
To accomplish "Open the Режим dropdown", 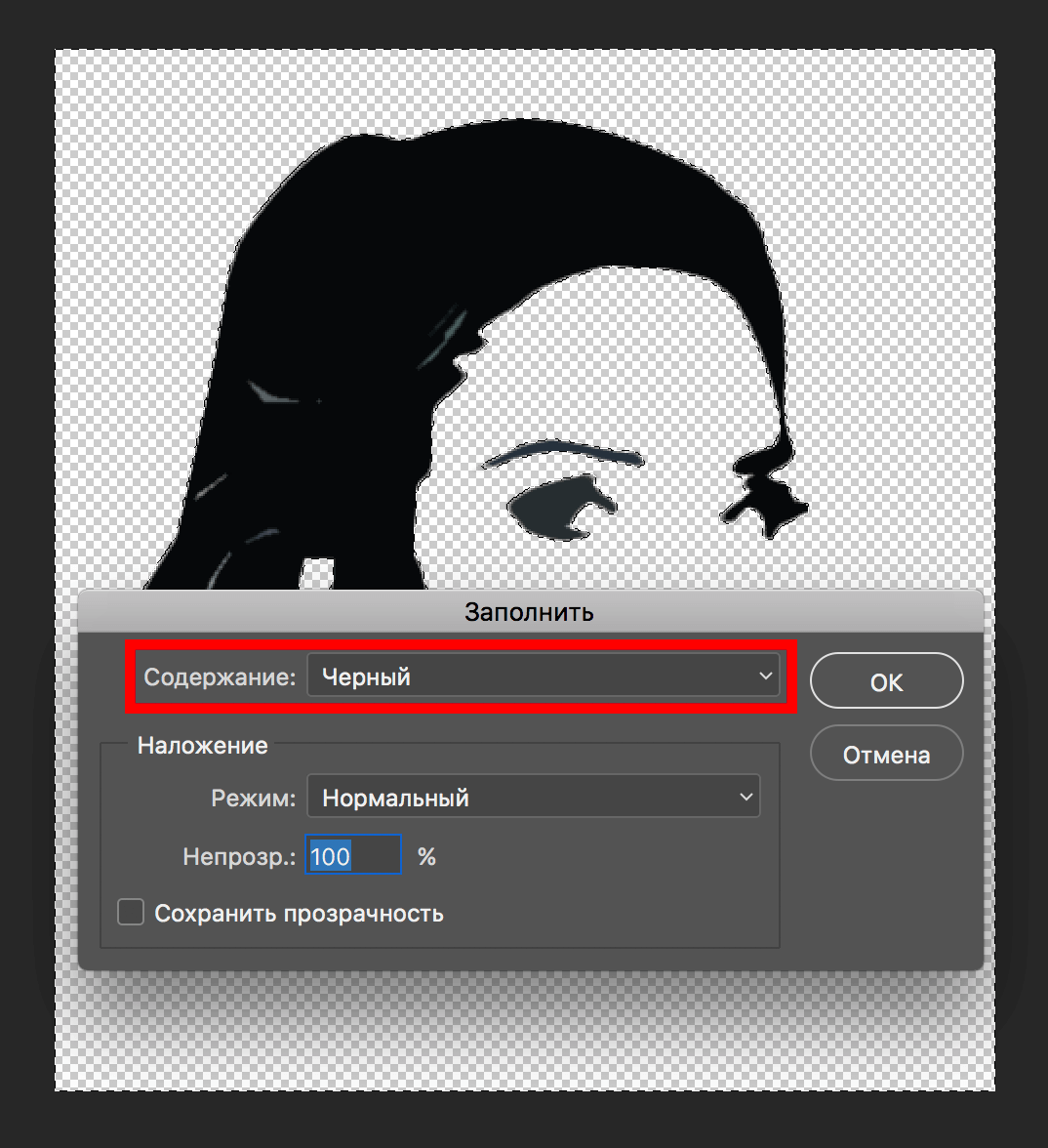I will pyautogui.click(x=533, y=797).
